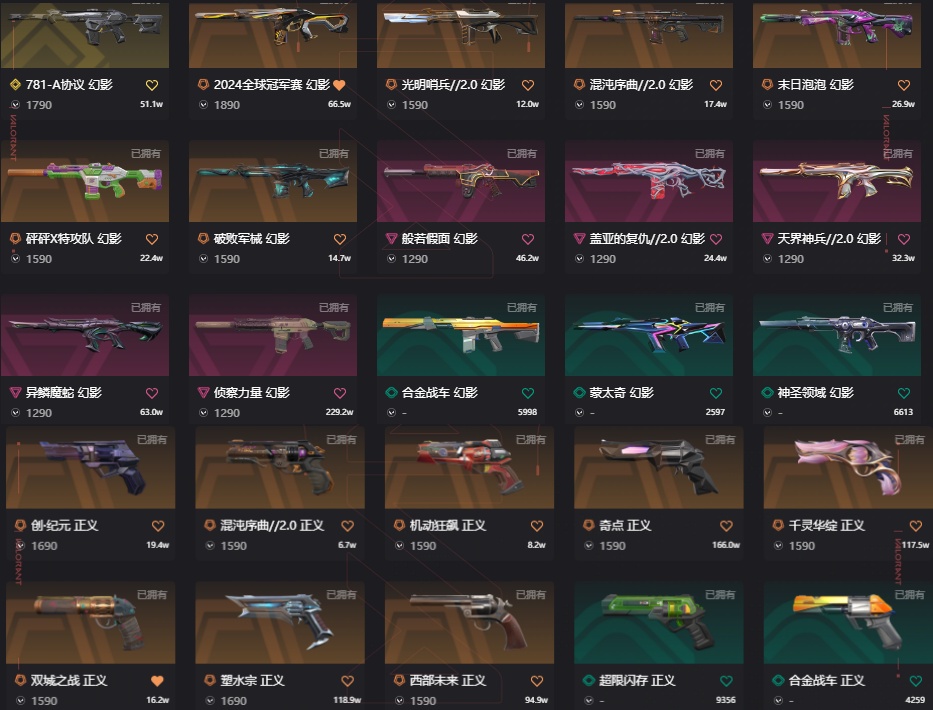Click the green heart for 合金战车 幻影
933x710 pixels.
coord(528,393)
